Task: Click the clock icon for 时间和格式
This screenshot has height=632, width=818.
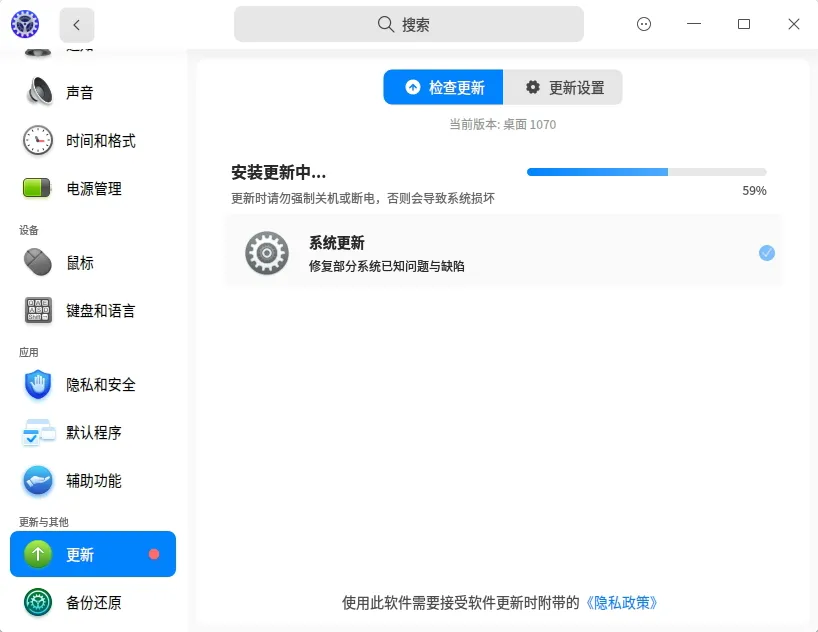Action: 38,140
